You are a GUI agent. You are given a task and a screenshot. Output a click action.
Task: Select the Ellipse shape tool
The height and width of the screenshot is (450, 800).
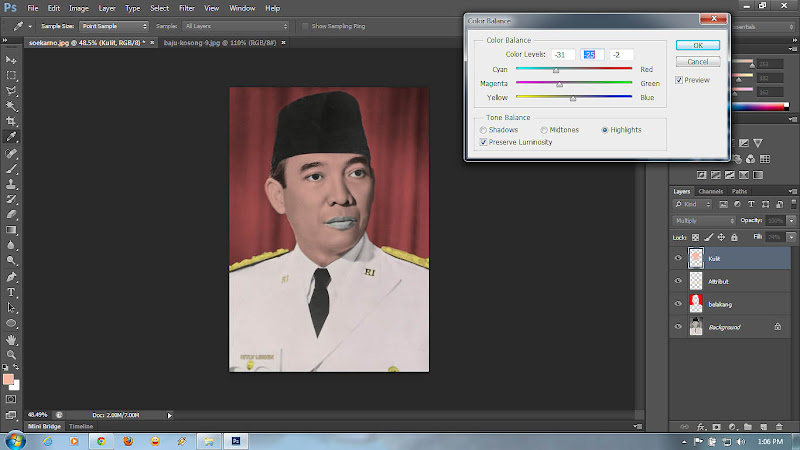pyautogui.click(x=11, y=323)
